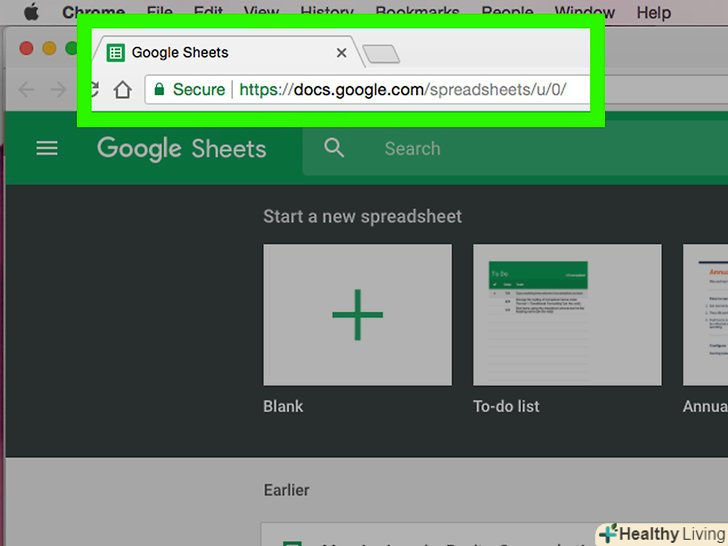Open the Apple menu
Screen dimensions: 728x546
[x=32, y=11]
